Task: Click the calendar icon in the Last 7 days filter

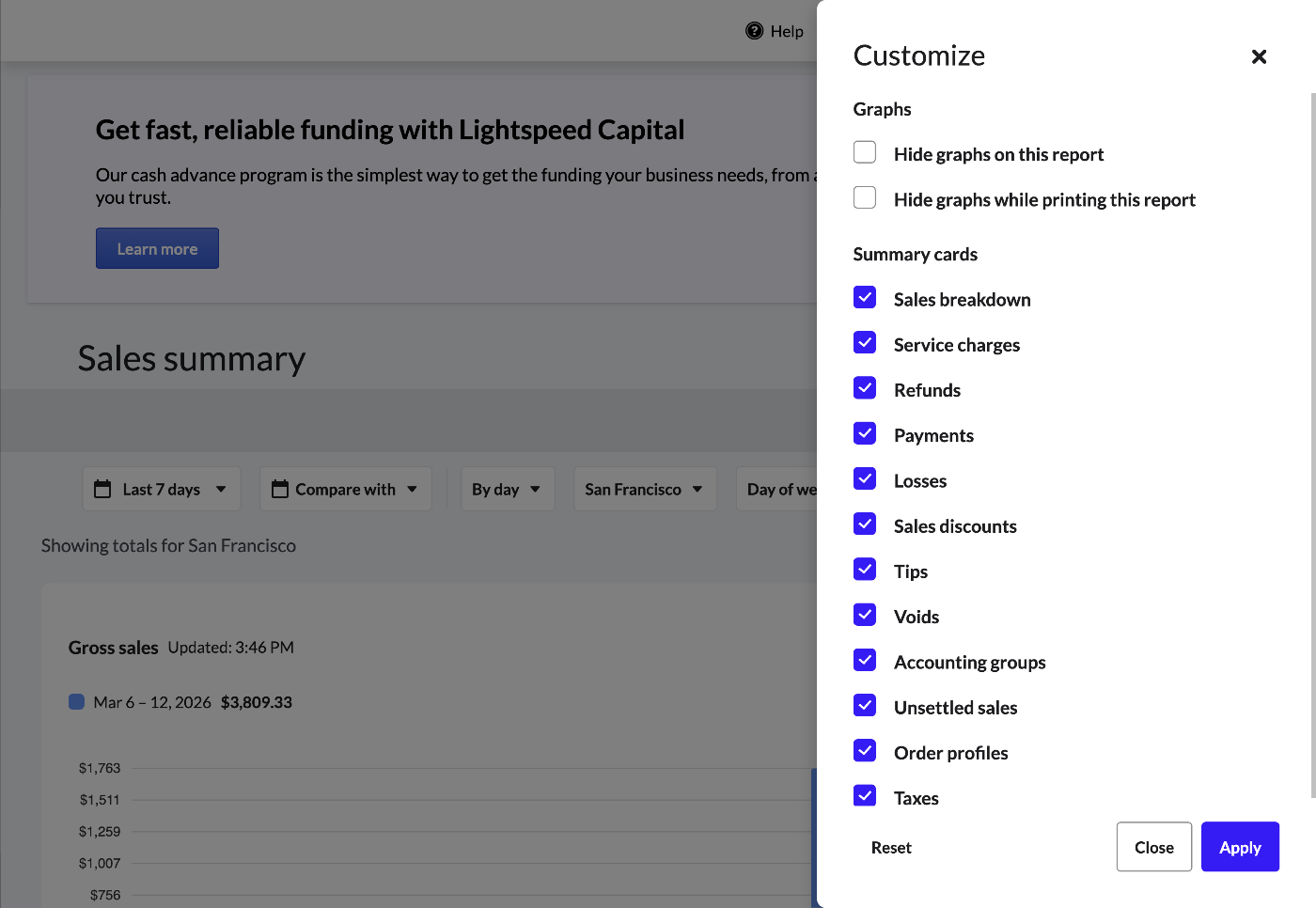Action: pyautogui.click(x=102, y=489)
